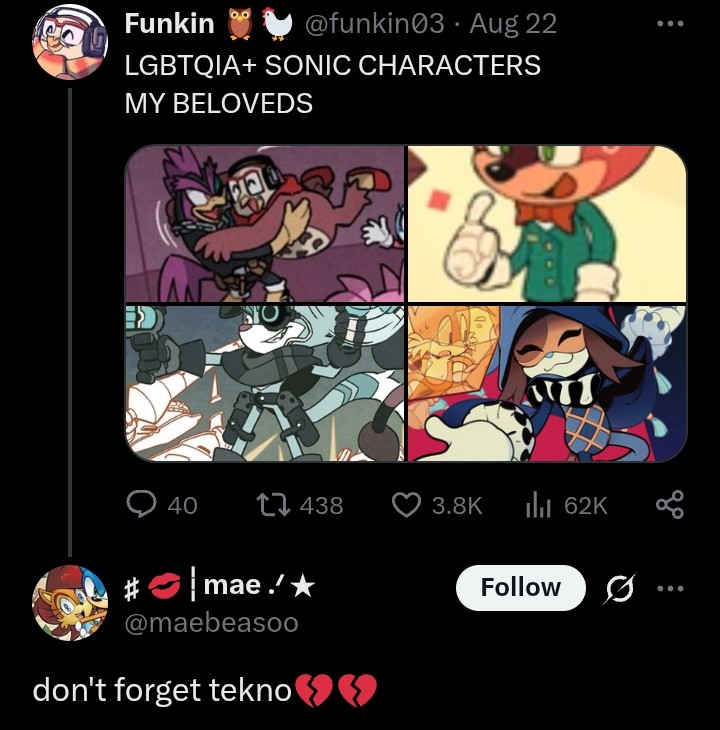Screen dimensions: 720x730
Task: Open the more options menu on Funkin's tweet
Action: pos(670,23)
